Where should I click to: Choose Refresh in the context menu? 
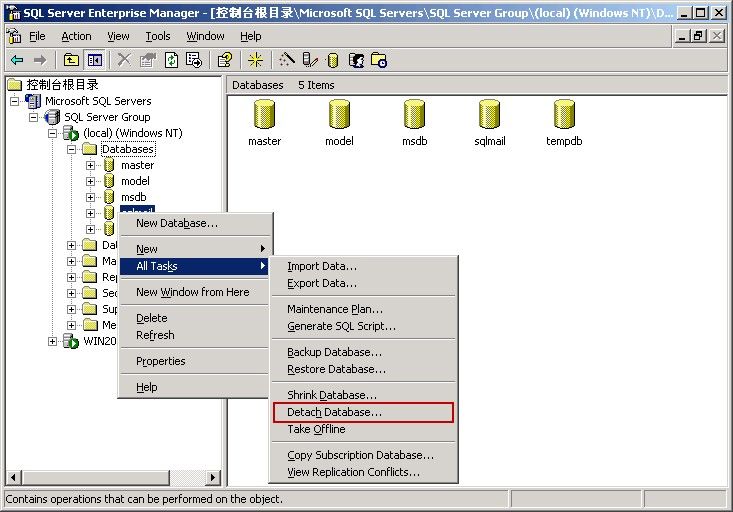(x=194, y=335)
